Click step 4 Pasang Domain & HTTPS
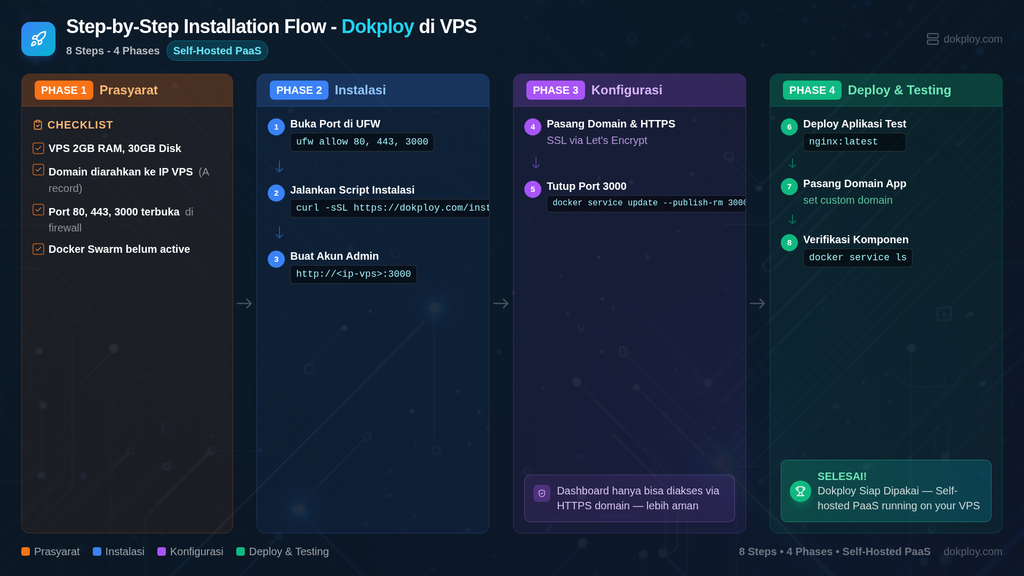1024x576 pixels. pos(611,123)
